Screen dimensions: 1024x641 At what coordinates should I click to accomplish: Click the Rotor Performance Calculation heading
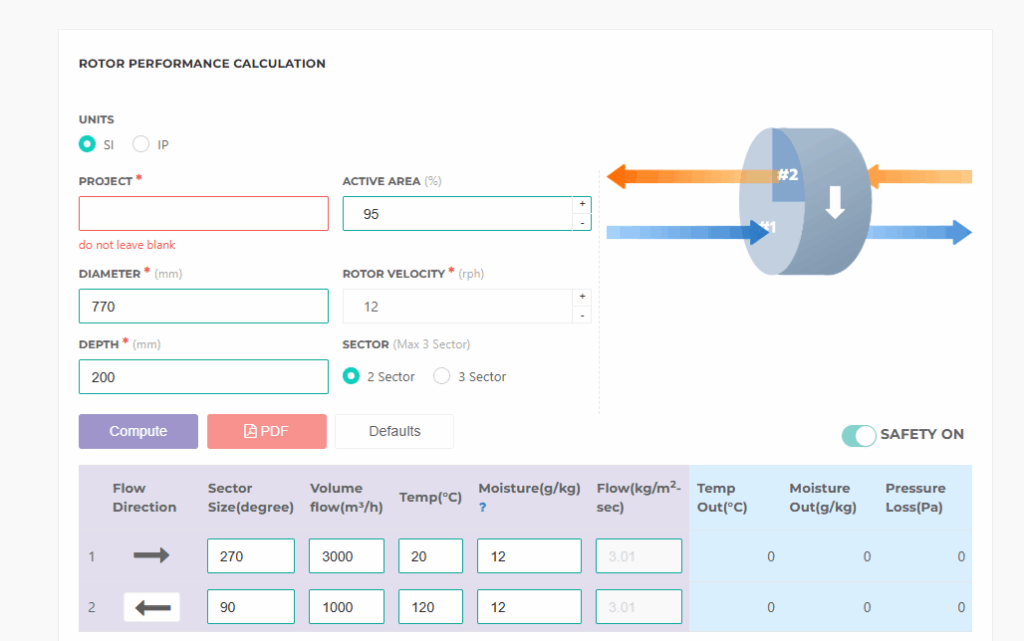(202, 63)
